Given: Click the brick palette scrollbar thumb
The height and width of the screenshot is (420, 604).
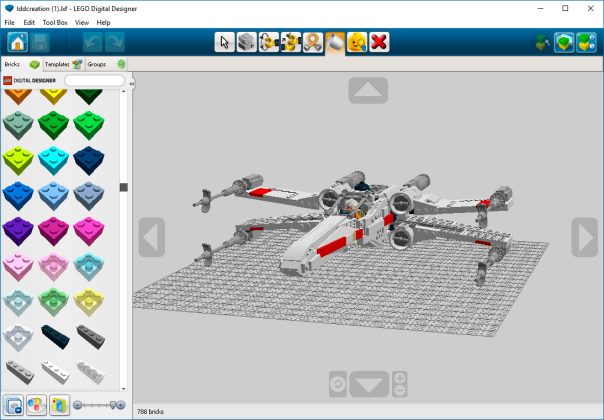Looking at the screenshot, I should click(x=124, y=187).
